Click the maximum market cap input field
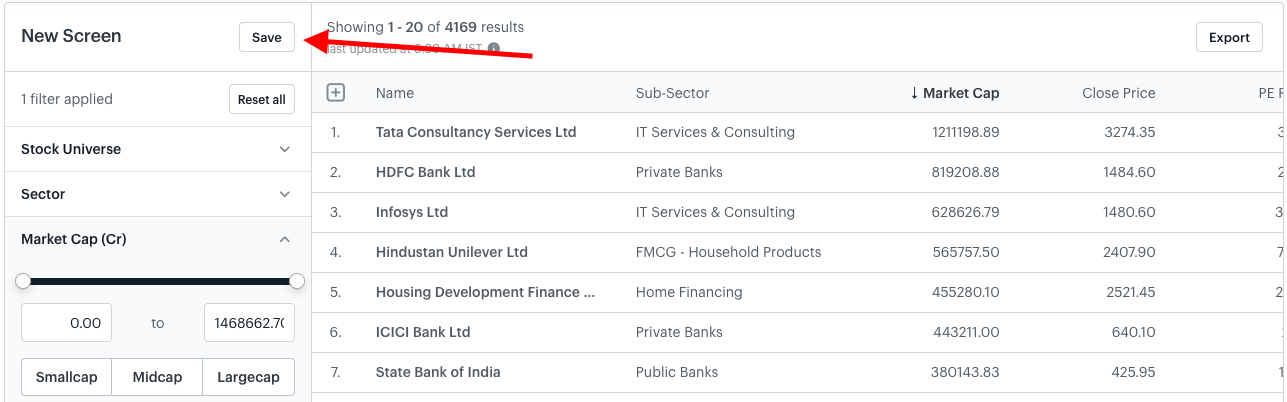This screenshot has height=402, width=1287. (249, 323)
